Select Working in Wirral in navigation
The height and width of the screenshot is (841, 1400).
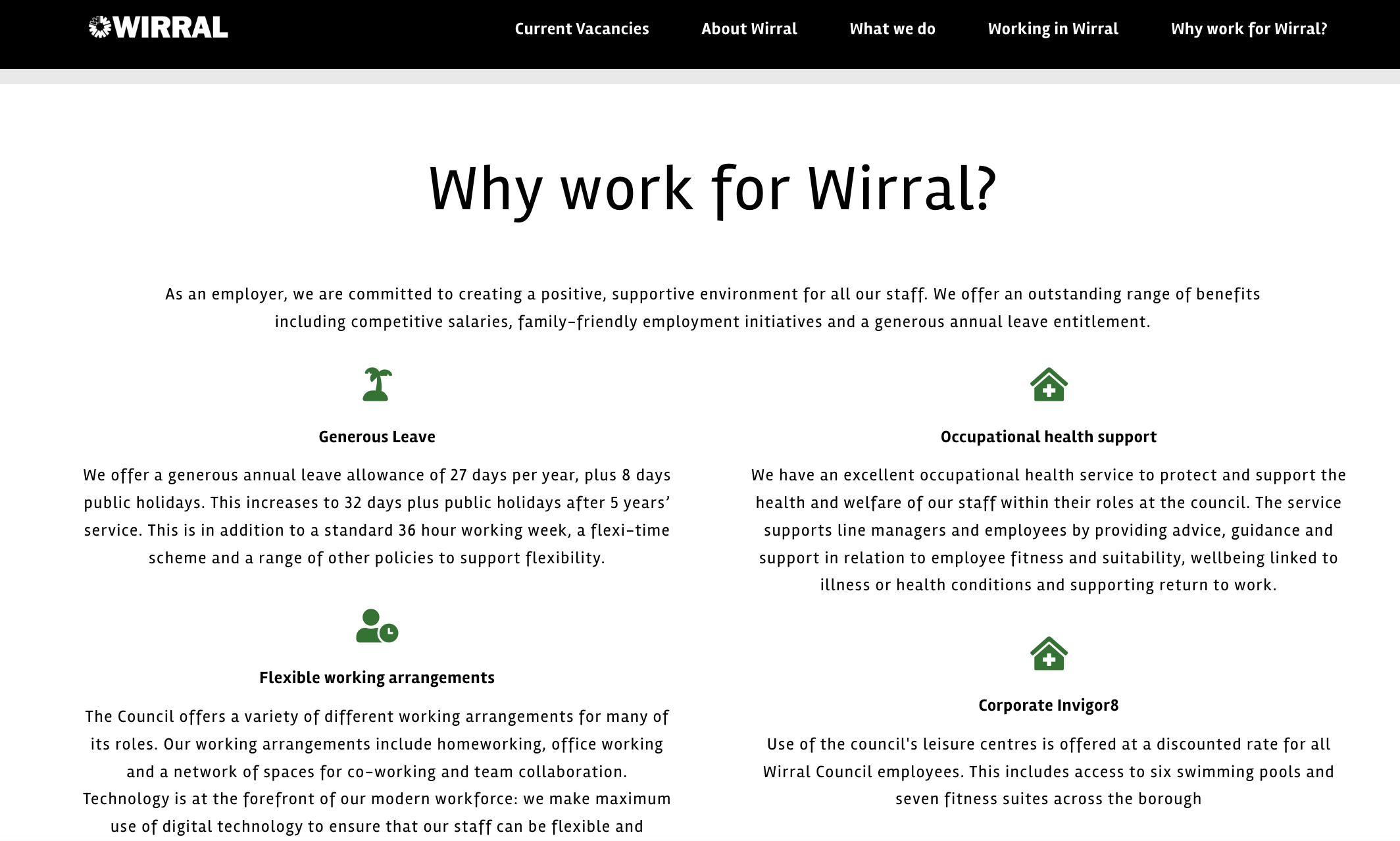click(1053, 29)
